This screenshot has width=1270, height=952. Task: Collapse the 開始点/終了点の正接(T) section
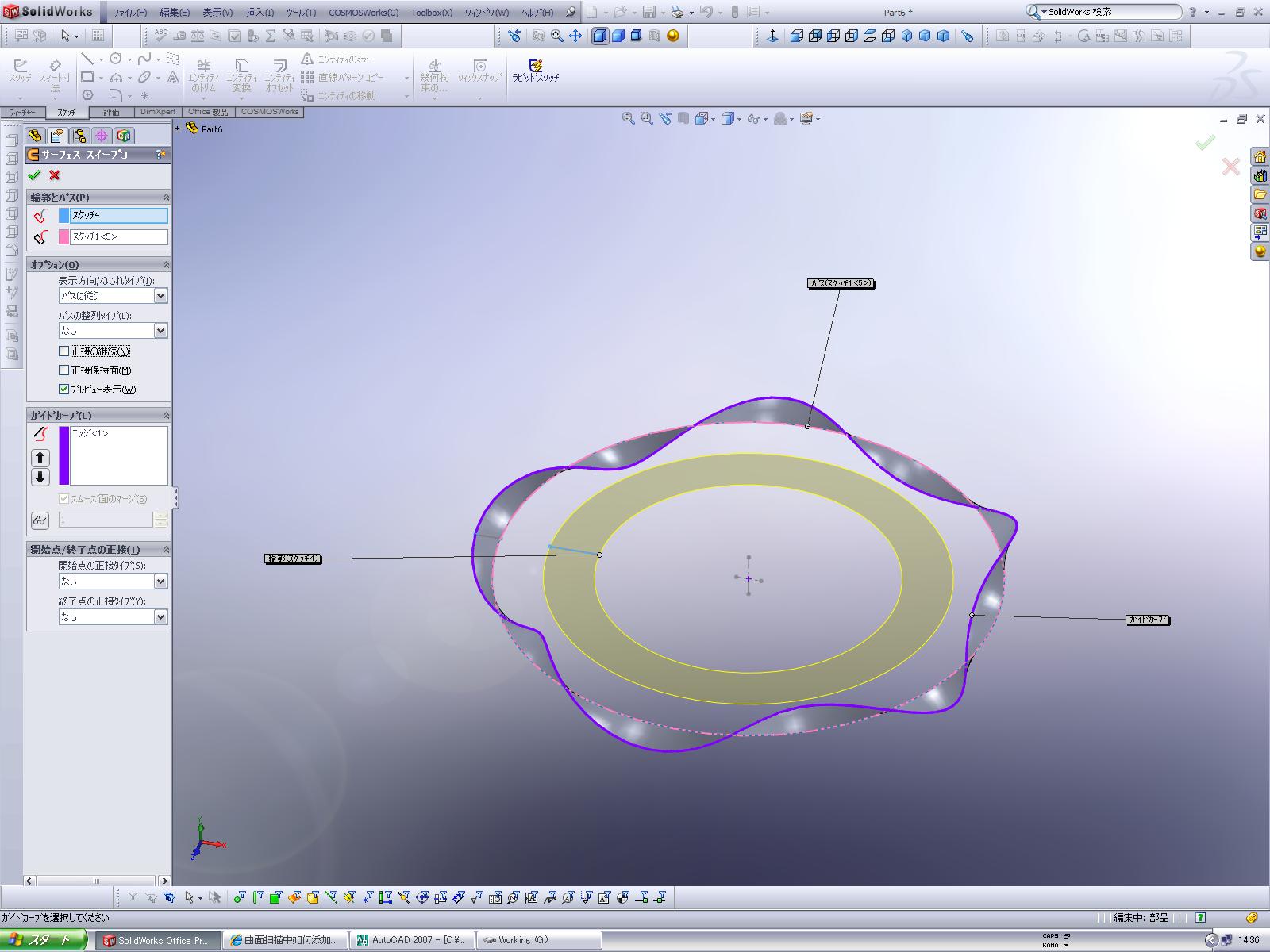[166, 549]
